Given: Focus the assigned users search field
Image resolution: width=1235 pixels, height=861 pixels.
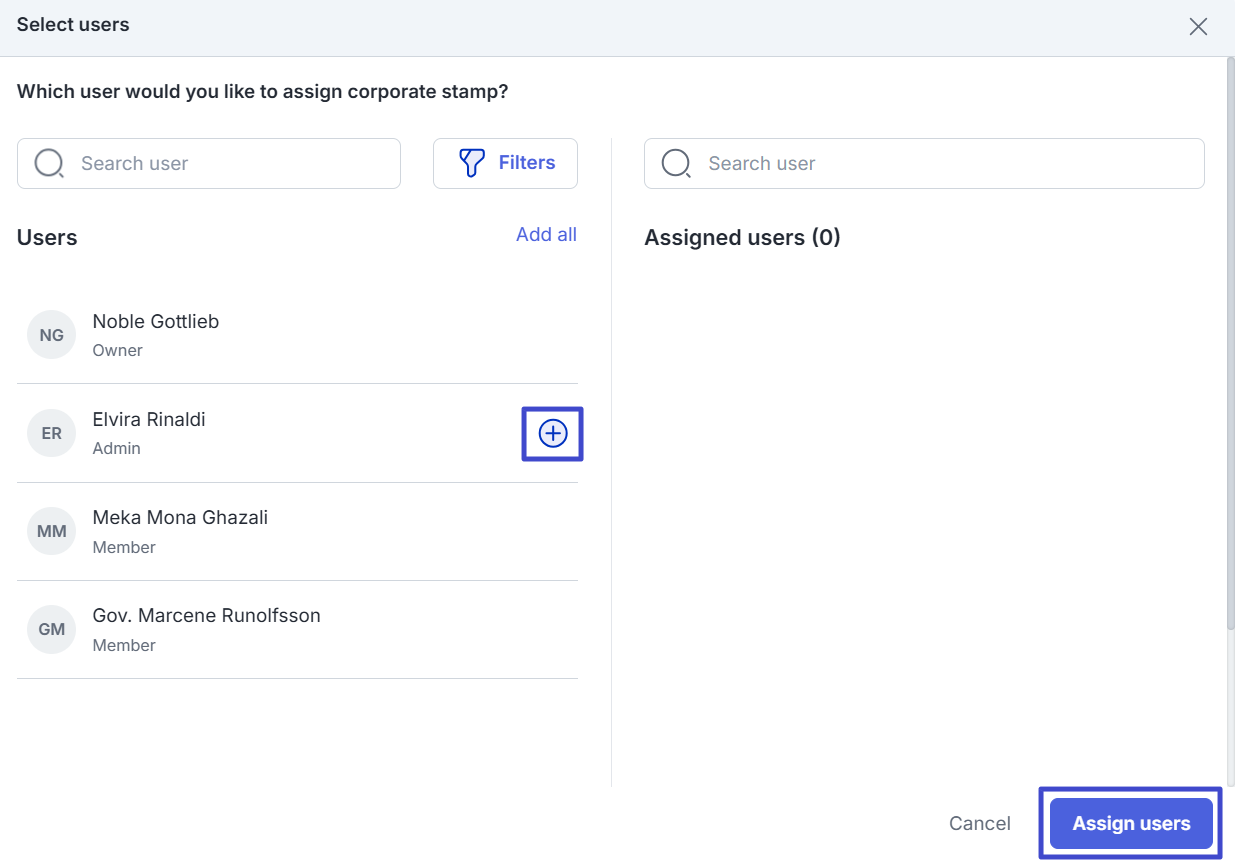Looking at the screenshot, I should coord(940,163).
